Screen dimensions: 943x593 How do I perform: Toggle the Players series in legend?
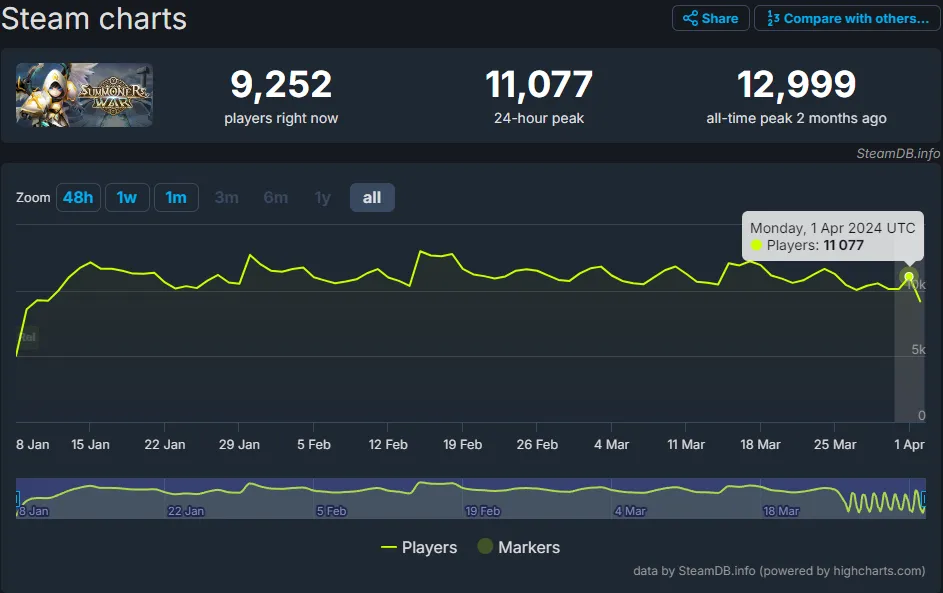[x=419, y=547]
